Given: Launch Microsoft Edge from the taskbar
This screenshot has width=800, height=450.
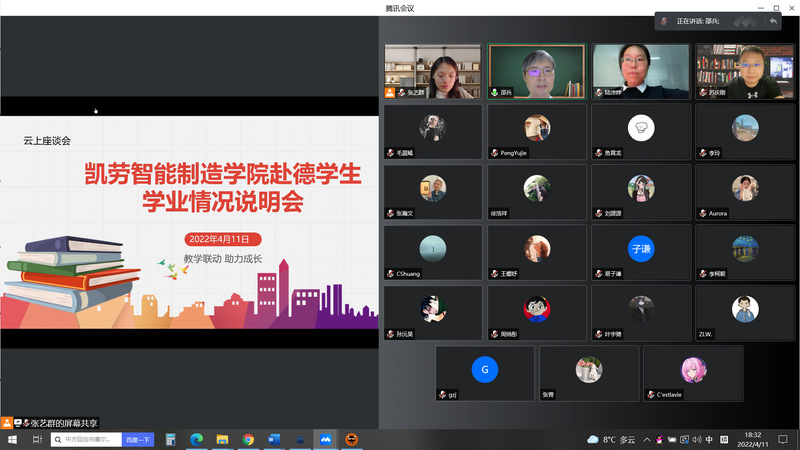Looking at the screenshot, I should [x=196, y=440].
